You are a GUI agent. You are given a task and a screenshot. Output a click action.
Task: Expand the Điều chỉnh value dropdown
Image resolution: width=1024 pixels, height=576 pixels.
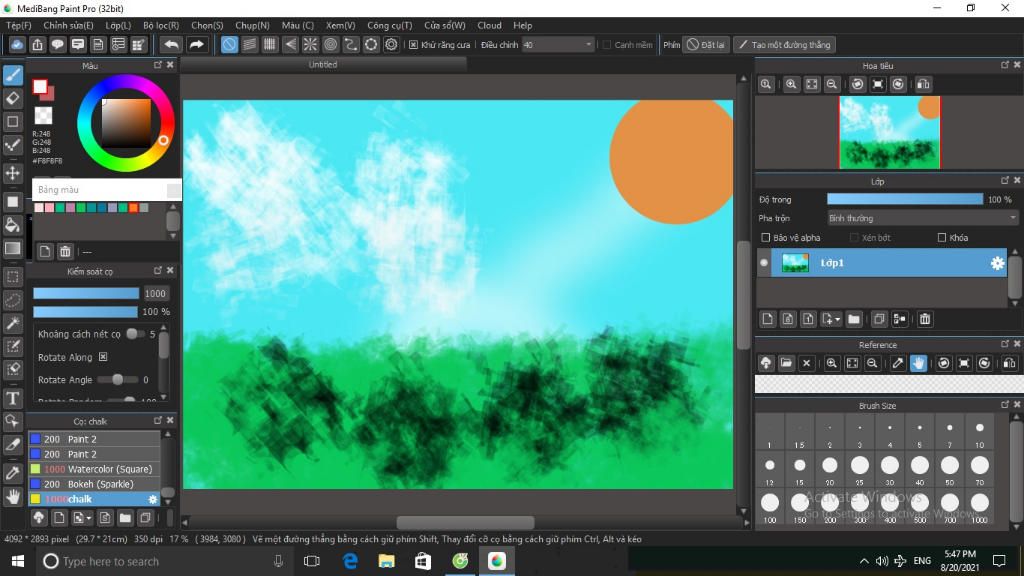click(588, 44)
